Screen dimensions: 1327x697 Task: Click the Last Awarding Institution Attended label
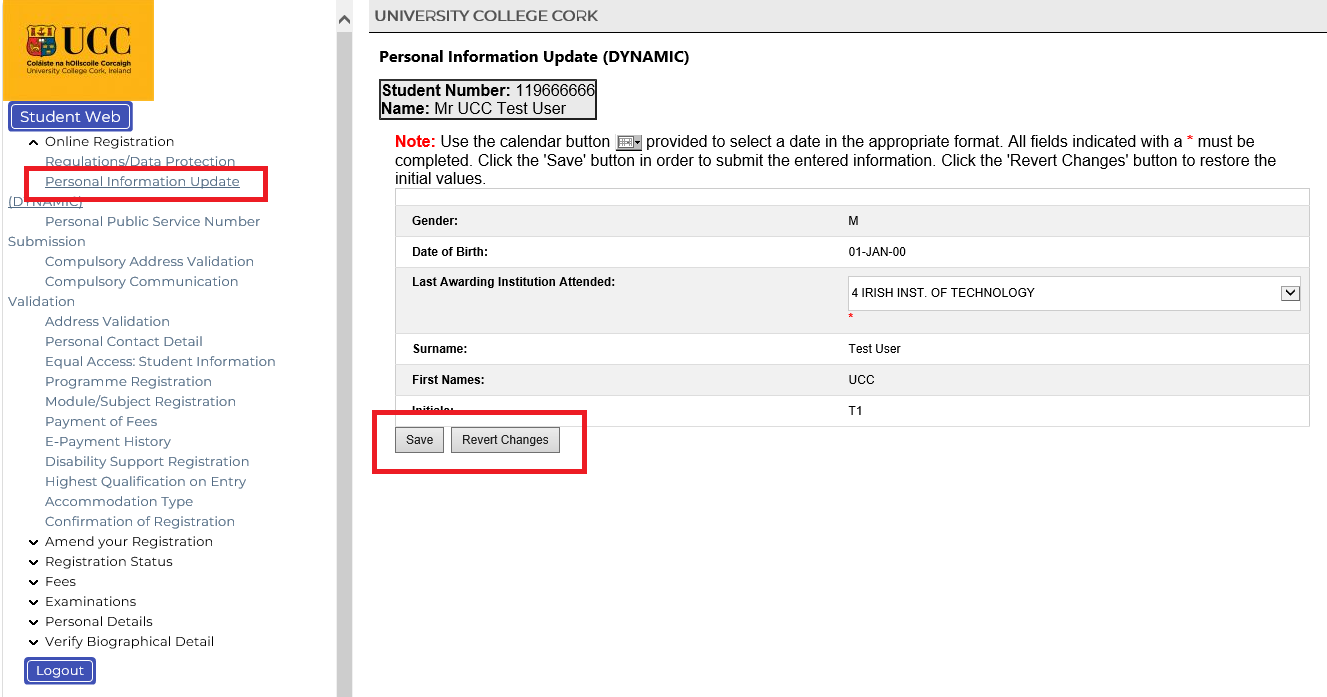tap(513, 282)
